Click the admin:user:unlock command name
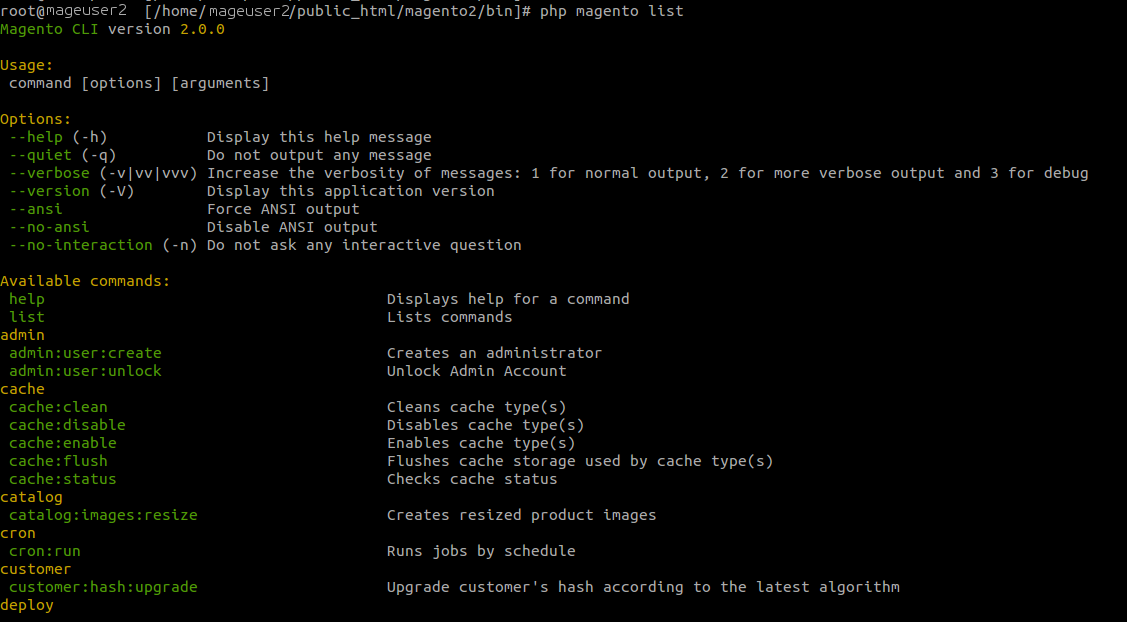1127x622 pixels. coord(85,371)
